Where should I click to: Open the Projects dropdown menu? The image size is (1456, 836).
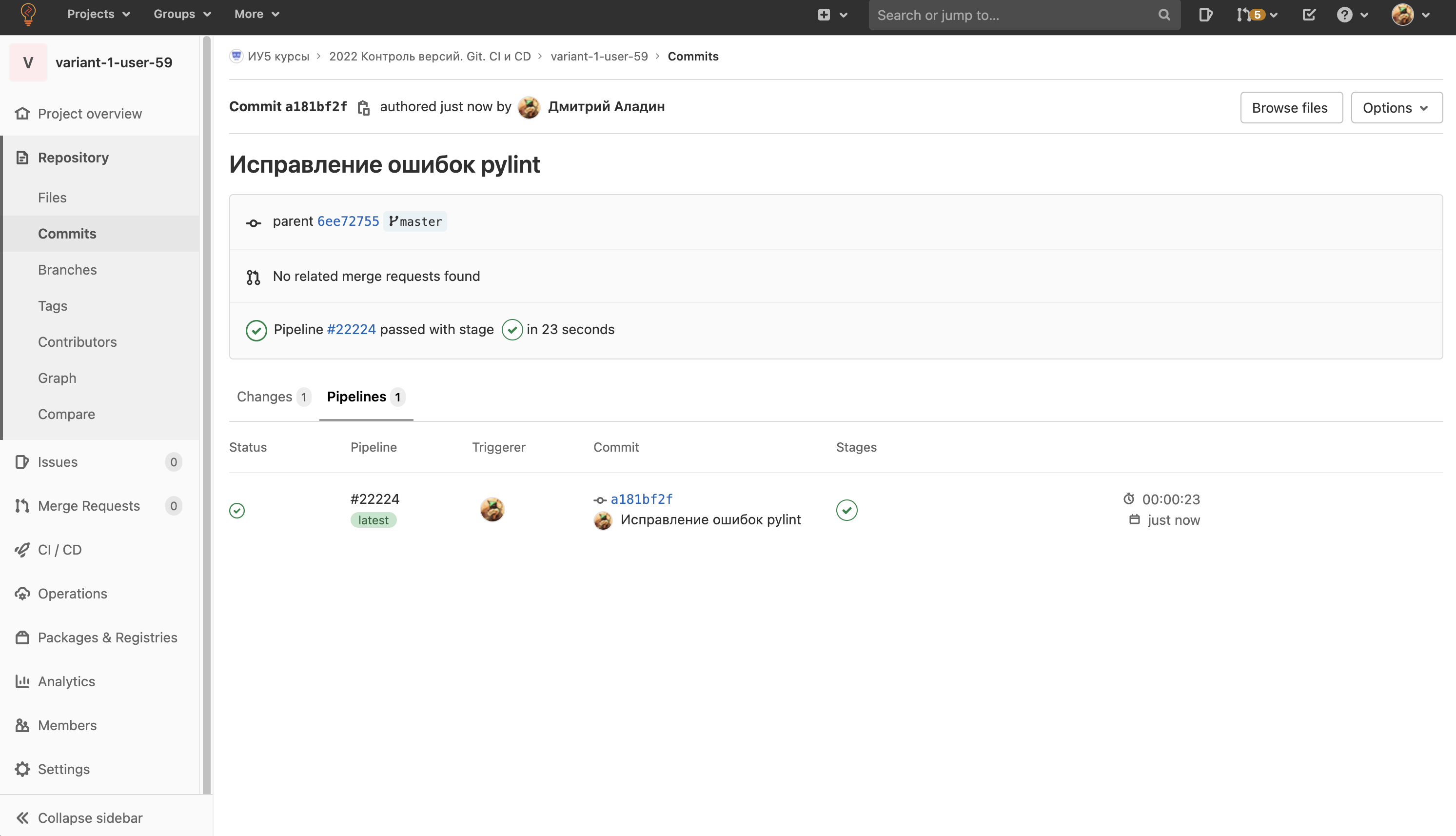[98, 14]
